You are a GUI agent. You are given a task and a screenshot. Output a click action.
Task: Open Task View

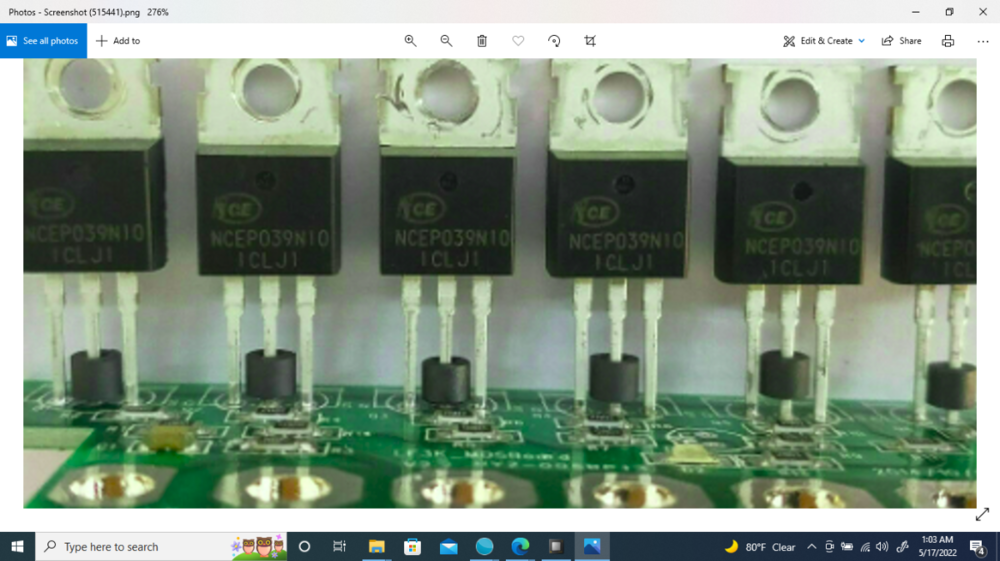coord(339,546)
